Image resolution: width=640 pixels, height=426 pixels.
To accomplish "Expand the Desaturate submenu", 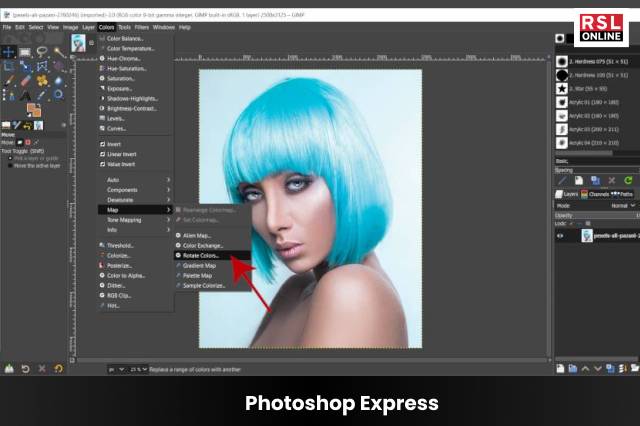I will (x=135, y=200).
